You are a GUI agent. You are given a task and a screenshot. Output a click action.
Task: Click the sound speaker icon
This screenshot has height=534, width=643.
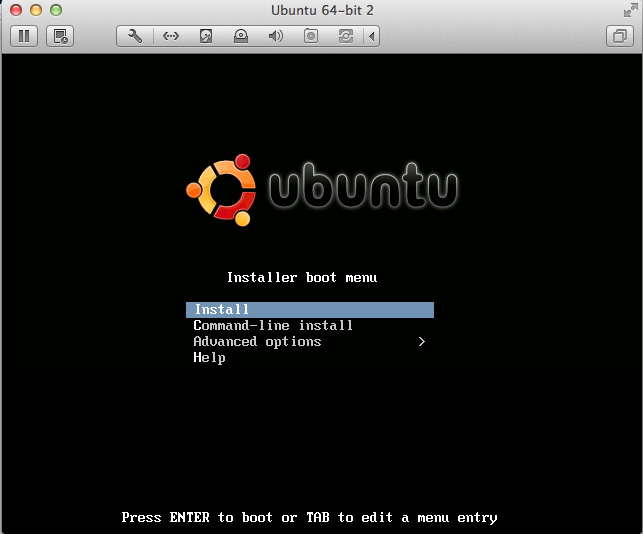(x=276, y=36)
